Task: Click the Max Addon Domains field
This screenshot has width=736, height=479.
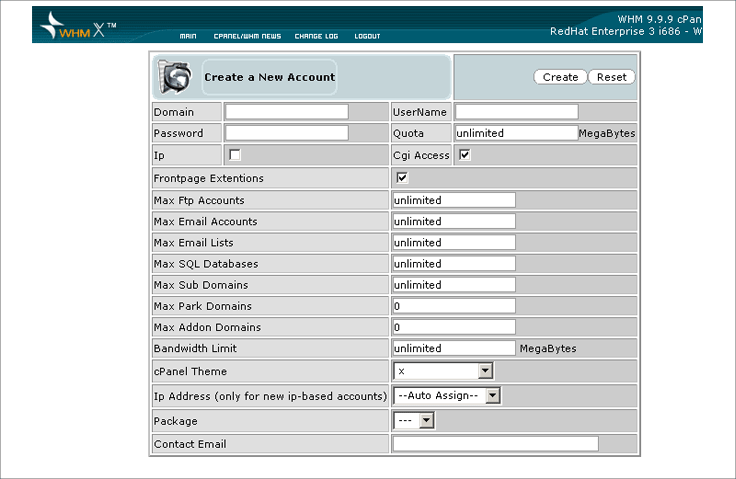Action: coord(454,327)
